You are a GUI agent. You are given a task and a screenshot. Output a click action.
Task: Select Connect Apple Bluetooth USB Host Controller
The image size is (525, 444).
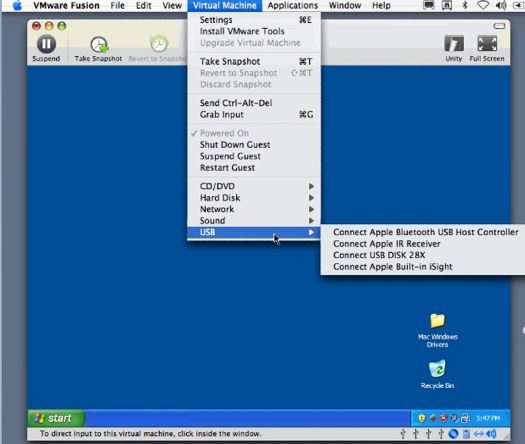423,232
